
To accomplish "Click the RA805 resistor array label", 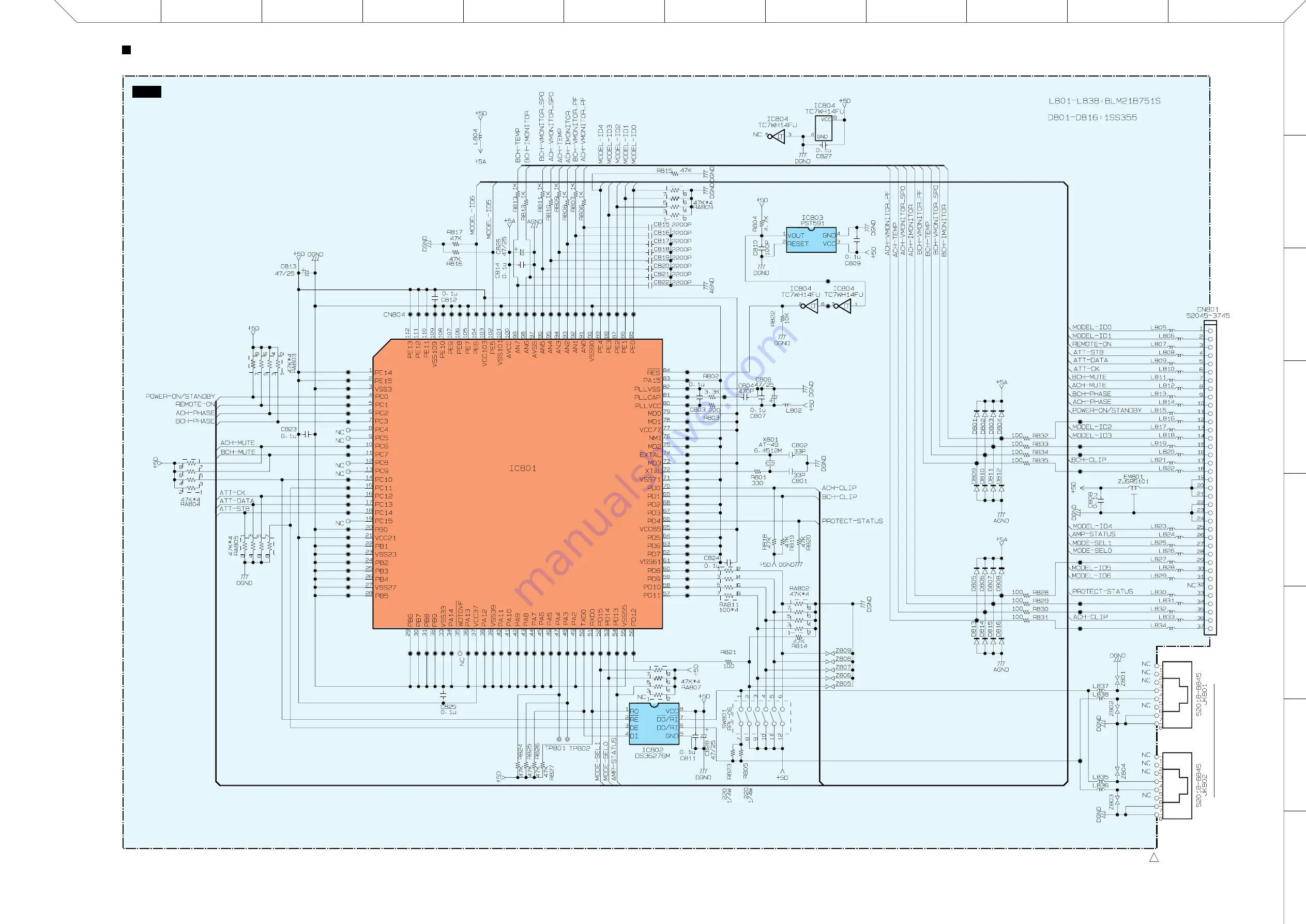I will click(236, 546).
